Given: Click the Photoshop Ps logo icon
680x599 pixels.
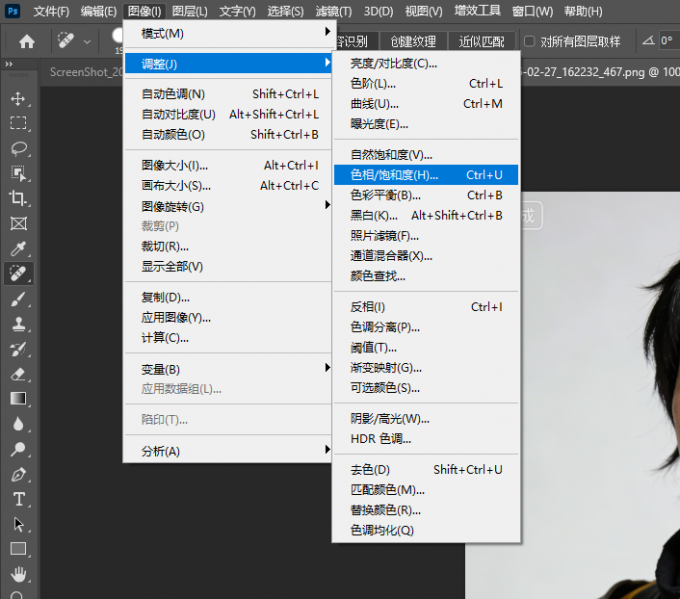Looking at the screenshot, I should point(13,11).
